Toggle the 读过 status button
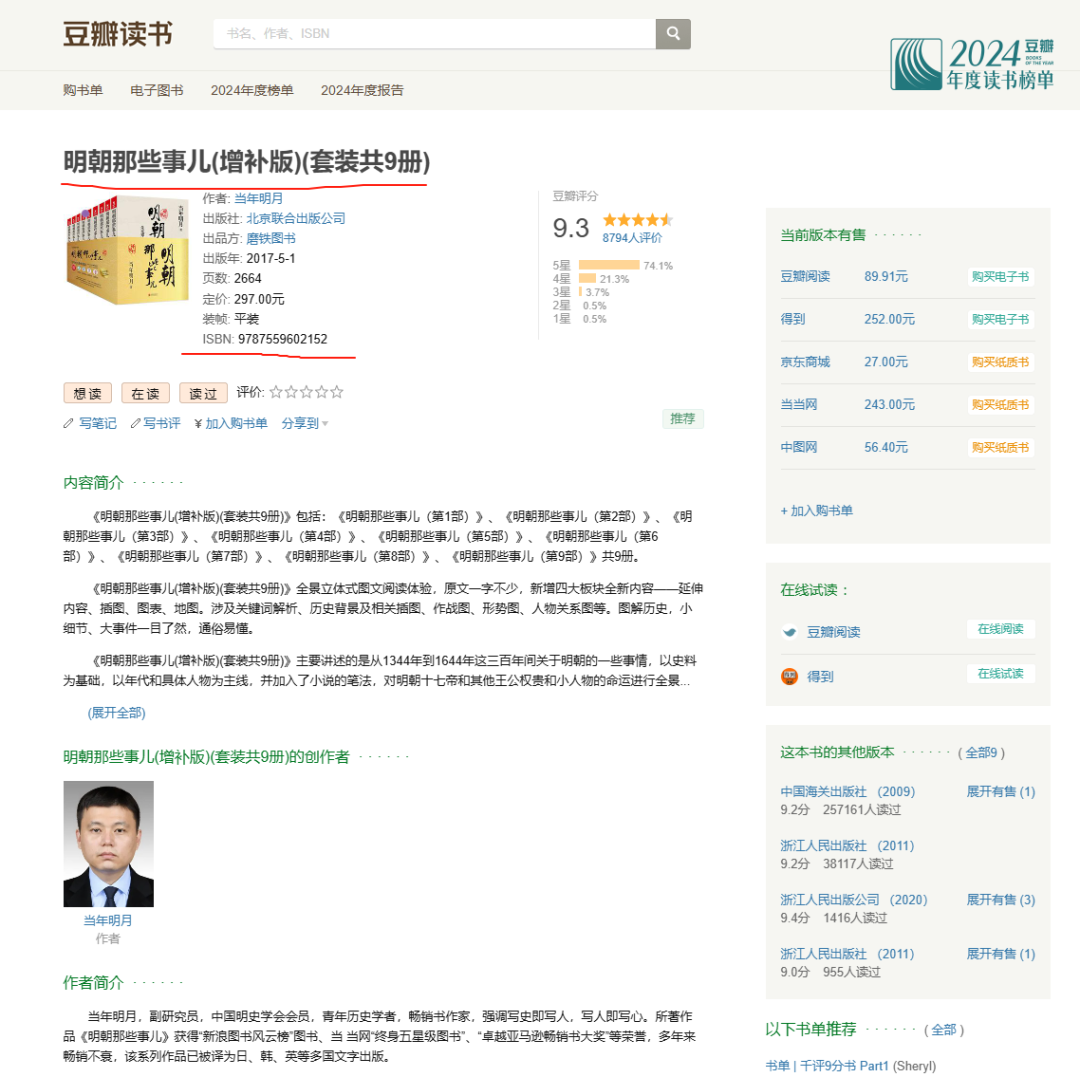Screen dimensions: 1080x1077 click(203, 393)
